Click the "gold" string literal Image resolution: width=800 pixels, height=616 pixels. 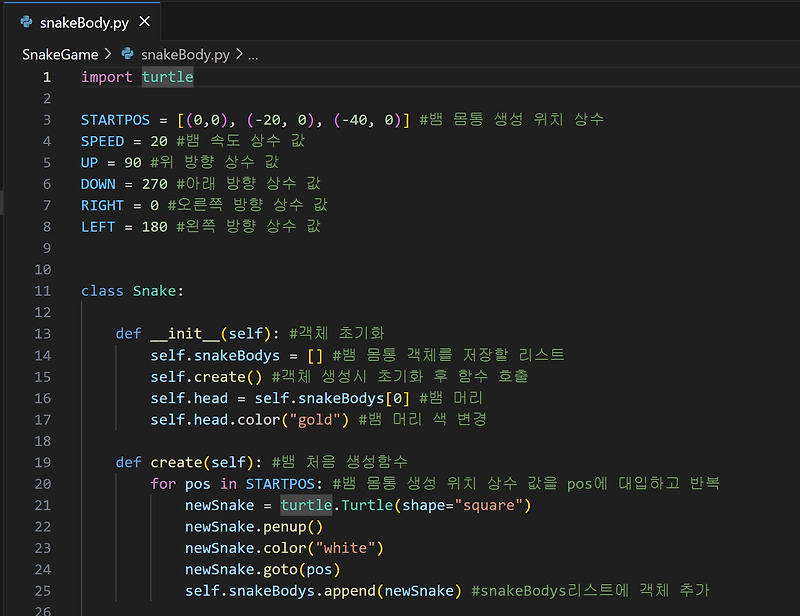pos(317,418)
